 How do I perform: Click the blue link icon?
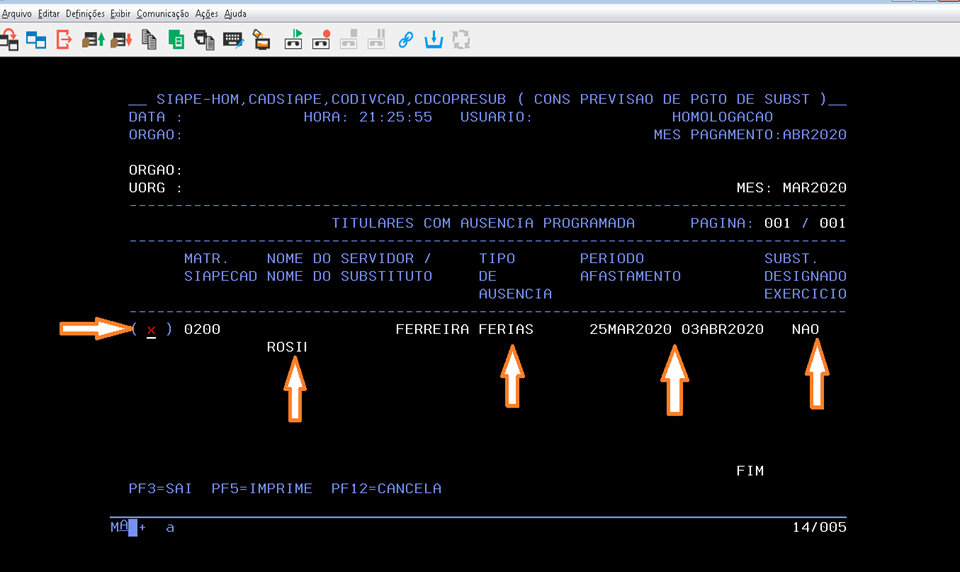[405, 40]
